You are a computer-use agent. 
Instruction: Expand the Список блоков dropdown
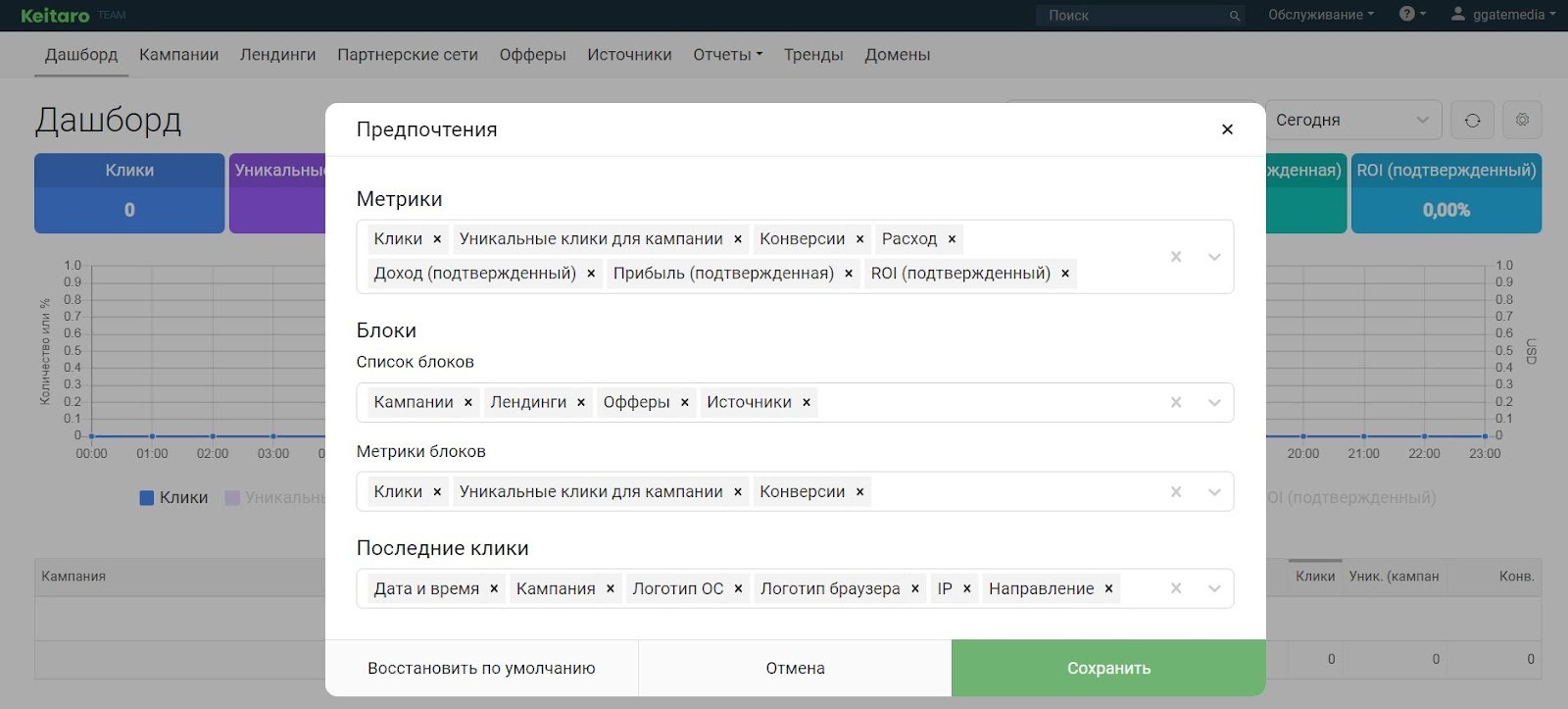pyautogui.click(x=1214, y=402)
